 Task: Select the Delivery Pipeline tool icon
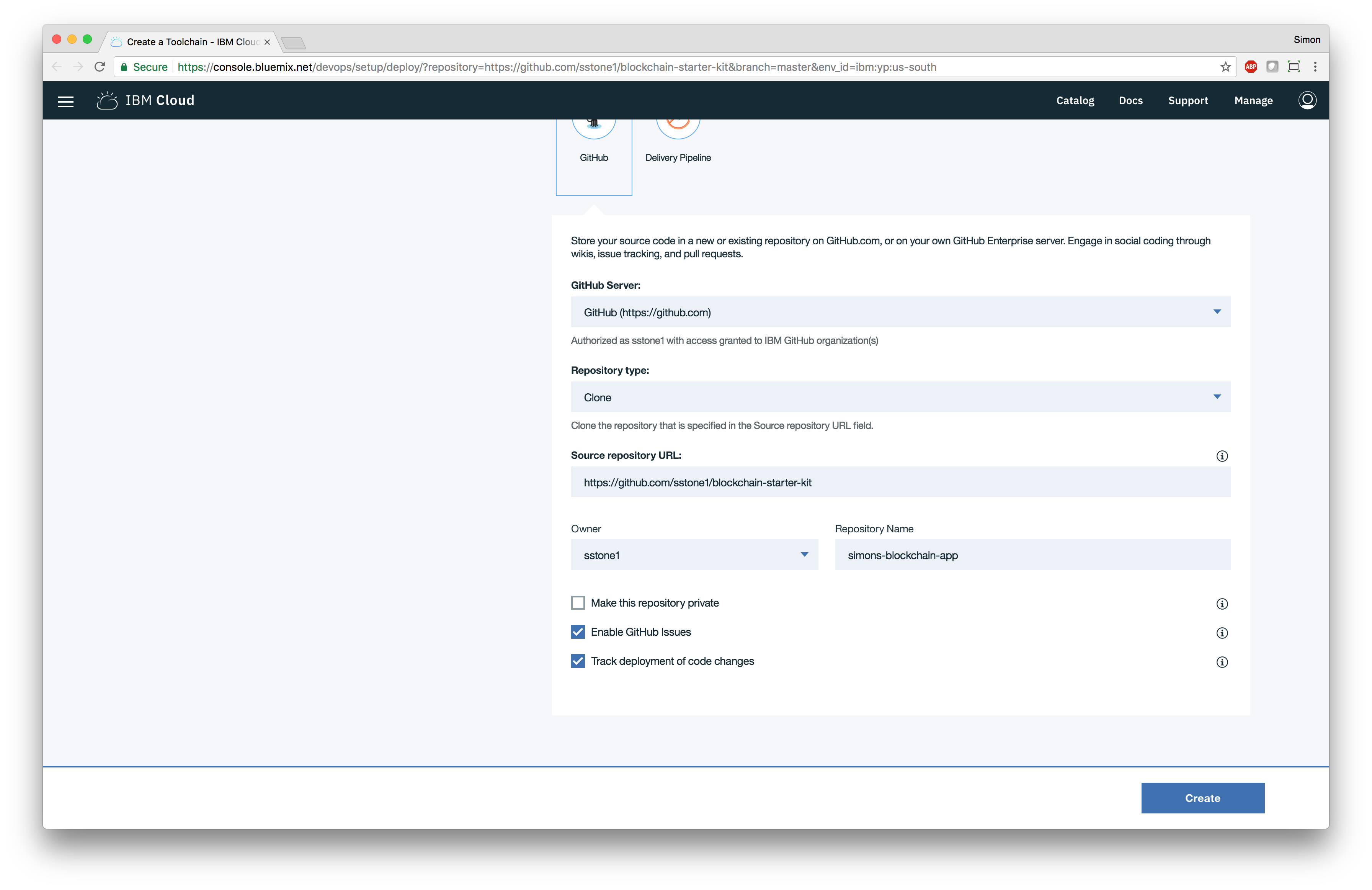[x=677, y=128]
